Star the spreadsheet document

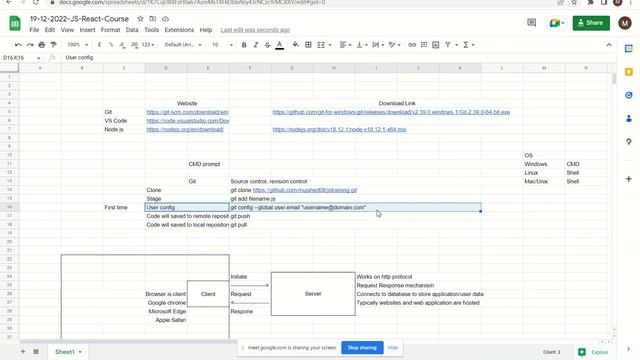click(140, 19)
